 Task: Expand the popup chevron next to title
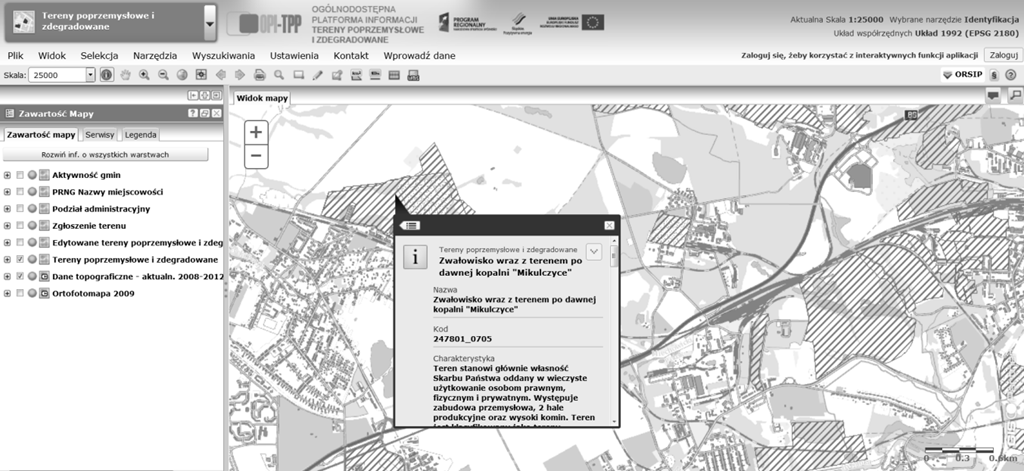[594, 252]
